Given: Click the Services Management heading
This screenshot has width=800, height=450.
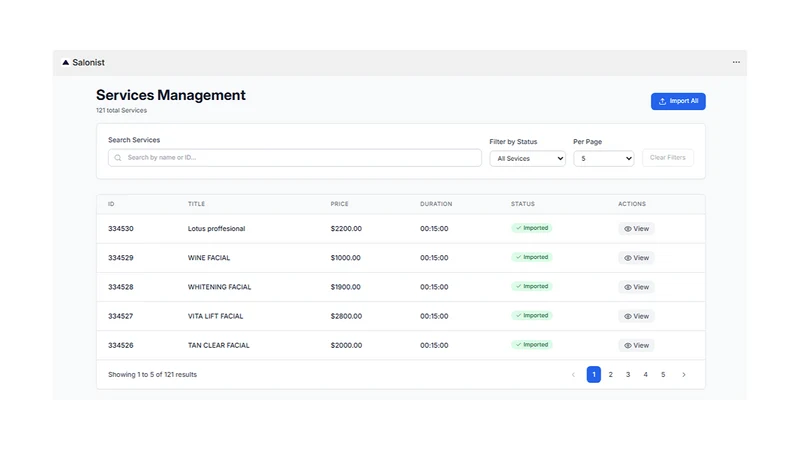Looking at the screenshot, I should tap(171, 95).
